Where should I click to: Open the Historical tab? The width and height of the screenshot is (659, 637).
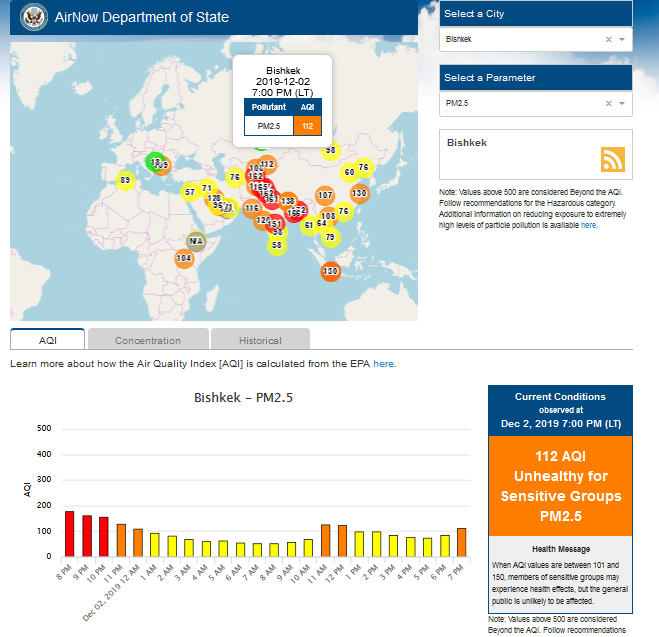click(x=260, y=340)
